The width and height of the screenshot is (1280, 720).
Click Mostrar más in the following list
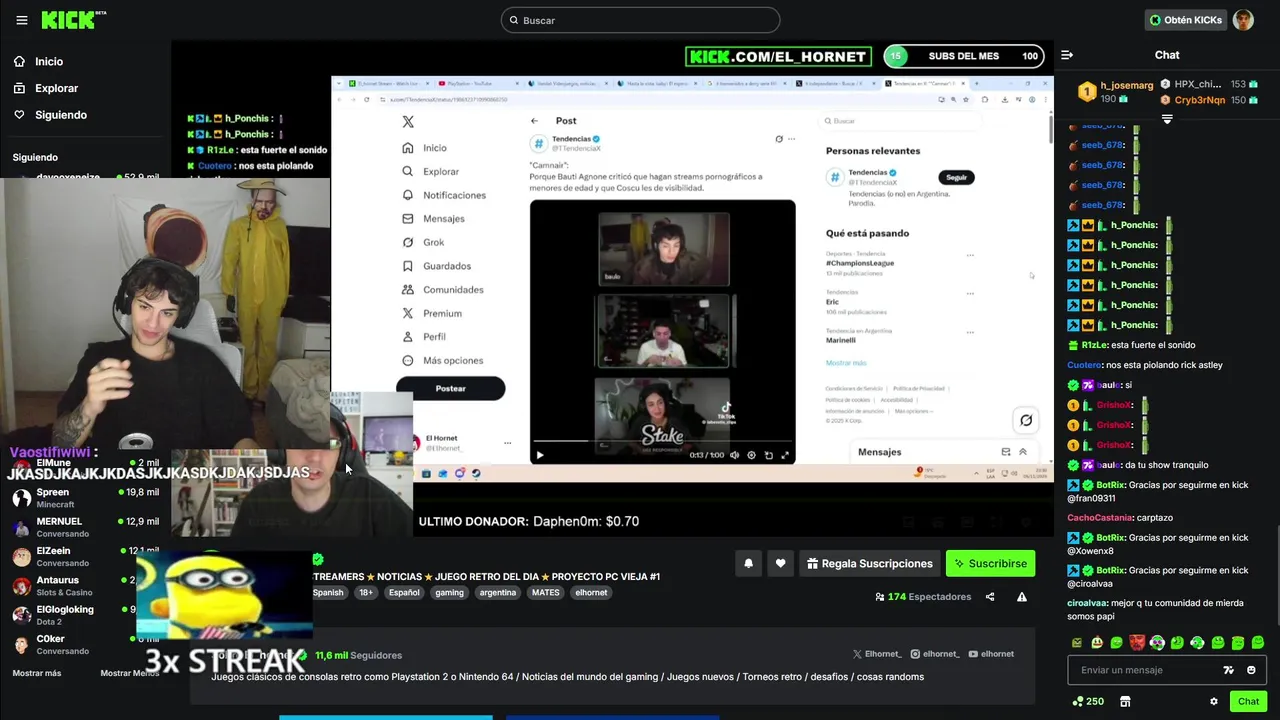37,673
